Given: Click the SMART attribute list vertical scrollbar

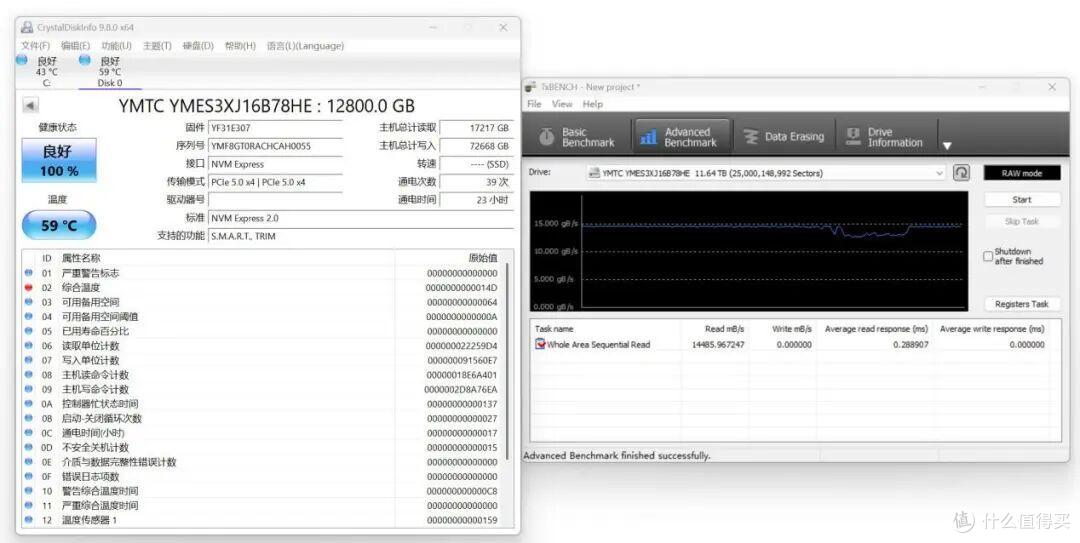Looking at the screenshot, I should (x=509, y=361).
